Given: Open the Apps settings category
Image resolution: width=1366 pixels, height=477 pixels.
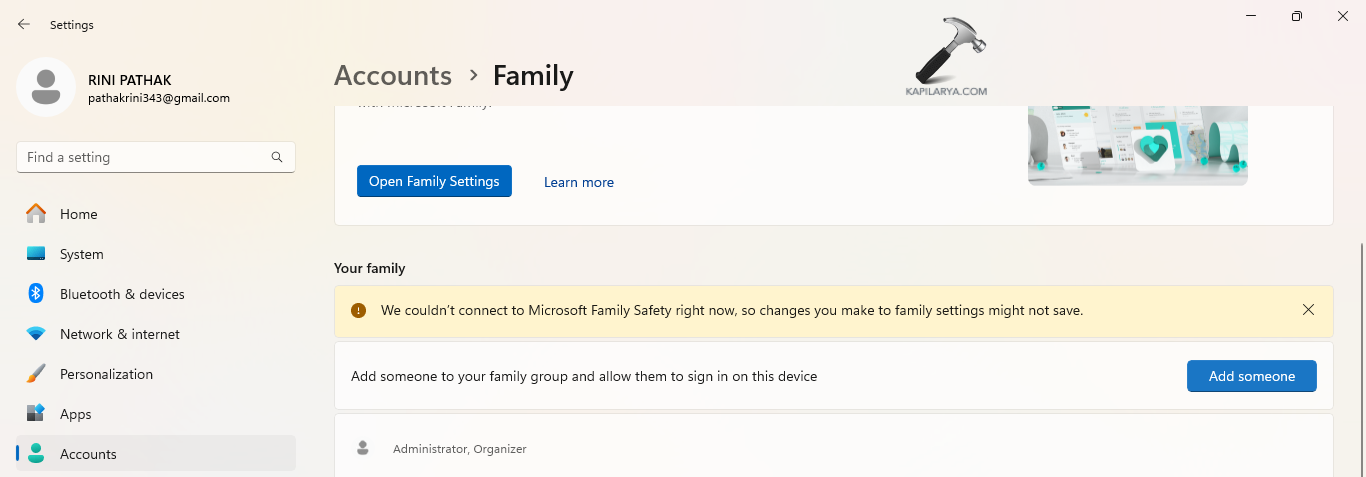Looking at the screenshot, I should coord(75,414).
